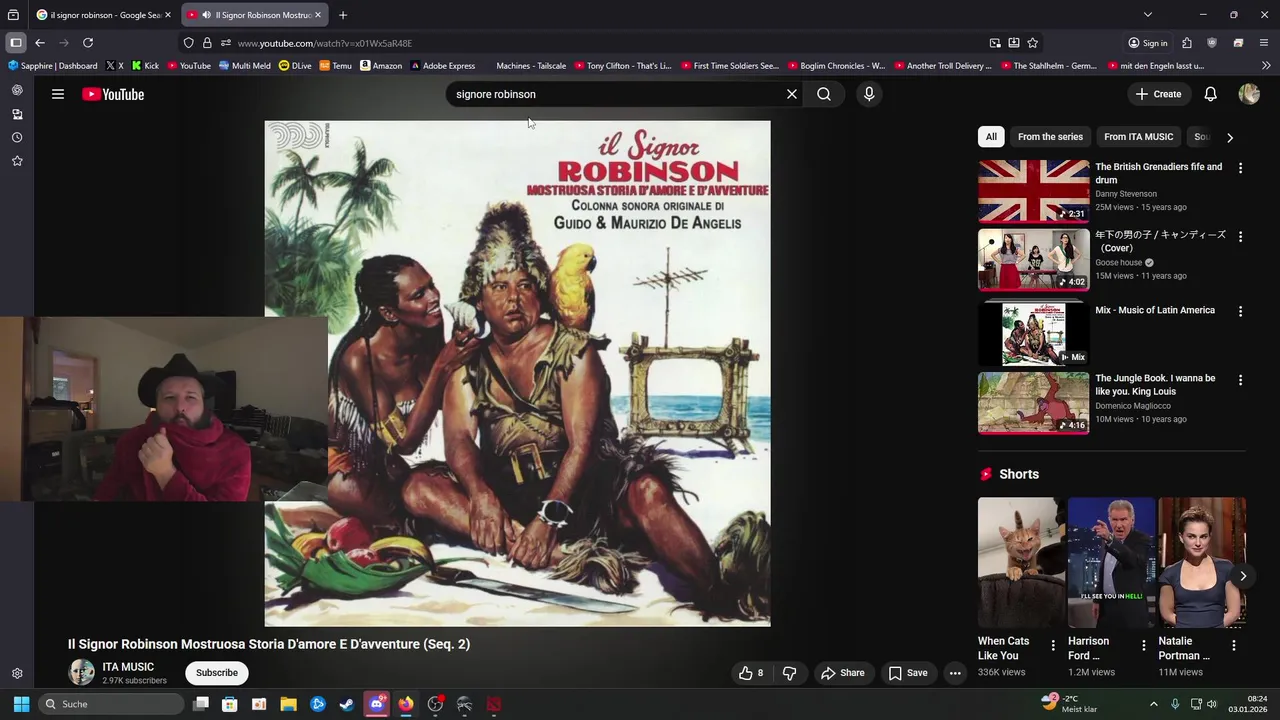Image resolution: width=1280 pixels, height=720 pixels.
Task: Share this video
Action: tap(843, 673)
